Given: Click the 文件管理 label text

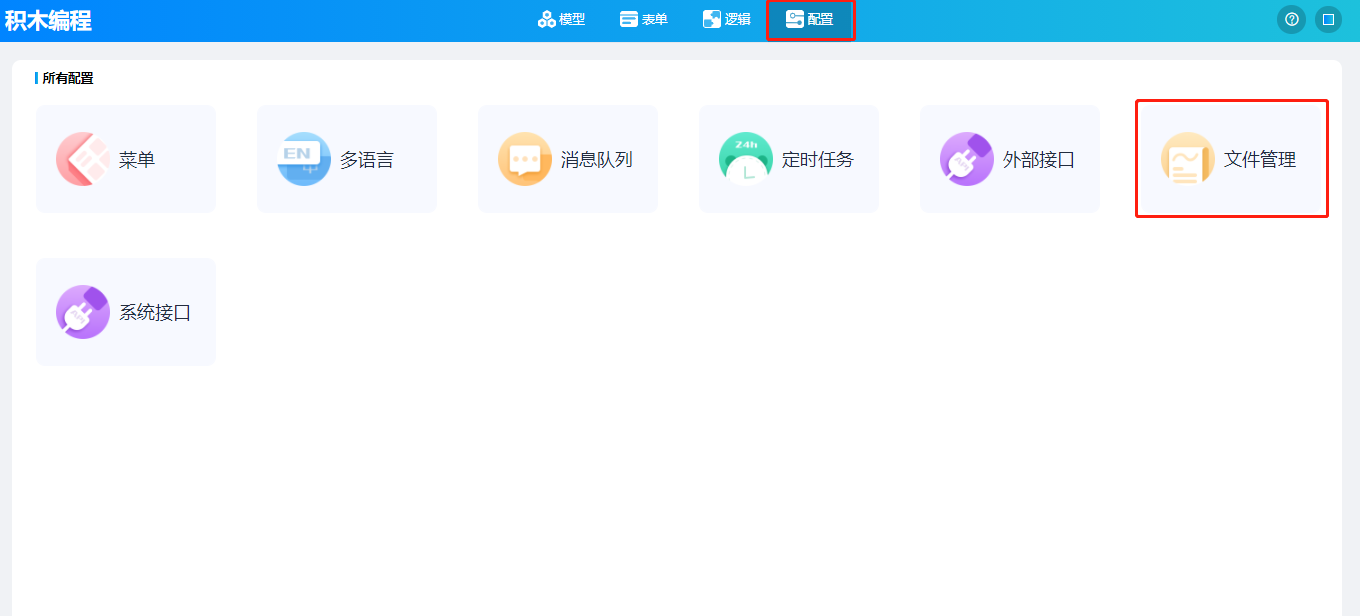Looking at the screenshot, I should pyautogui.click(x=1260, y=159).
